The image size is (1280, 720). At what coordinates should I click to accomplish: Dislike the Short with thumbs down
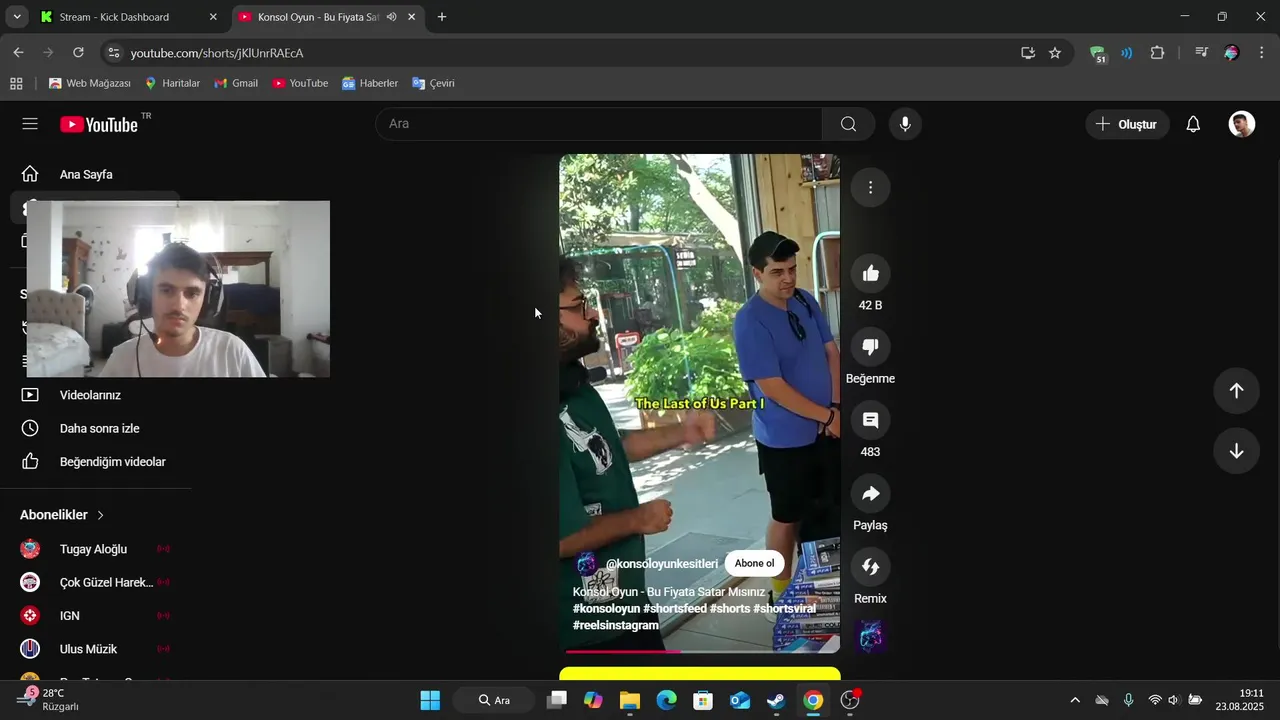coord(870,346)
